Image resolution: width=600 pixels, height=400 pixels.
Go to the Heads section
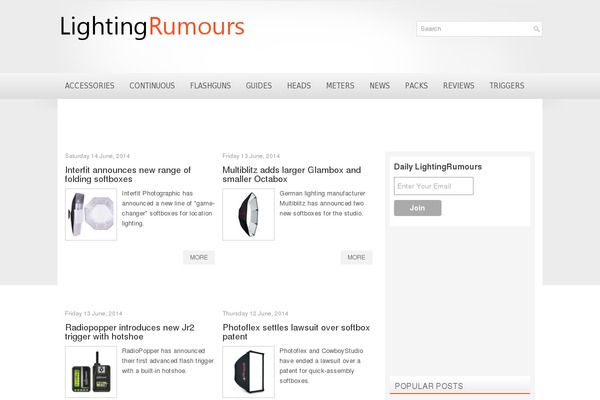(x=299, y=86)
